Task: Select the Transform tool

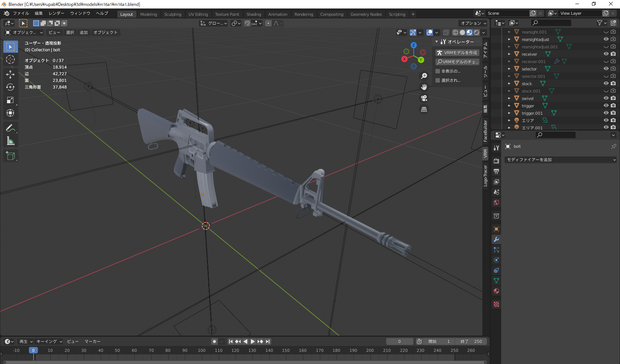Action: click(10, 113)
